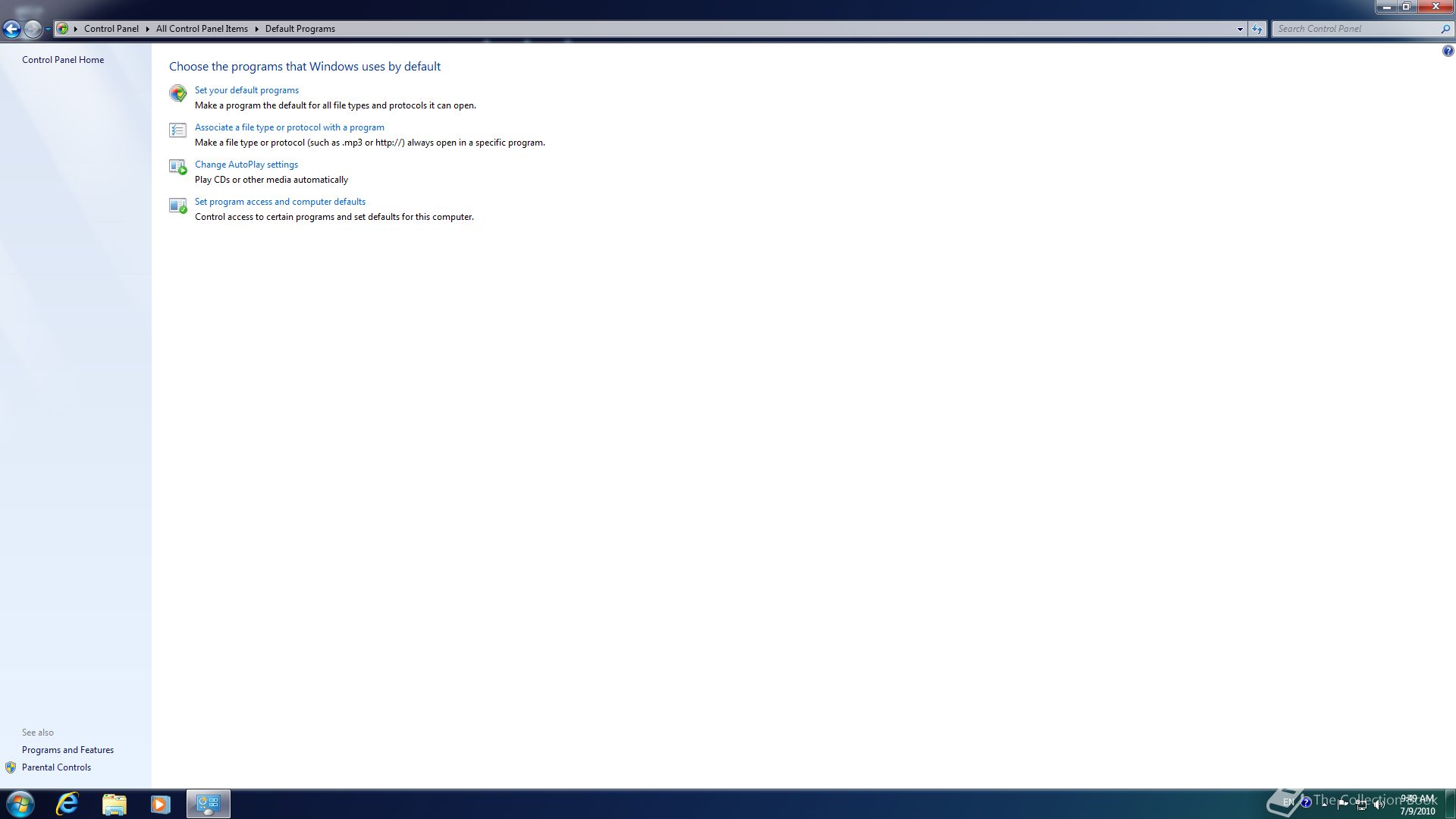
Task: Click the Refresh button in the address bar
Action: pyautogui.click(x=1257, y=29)
